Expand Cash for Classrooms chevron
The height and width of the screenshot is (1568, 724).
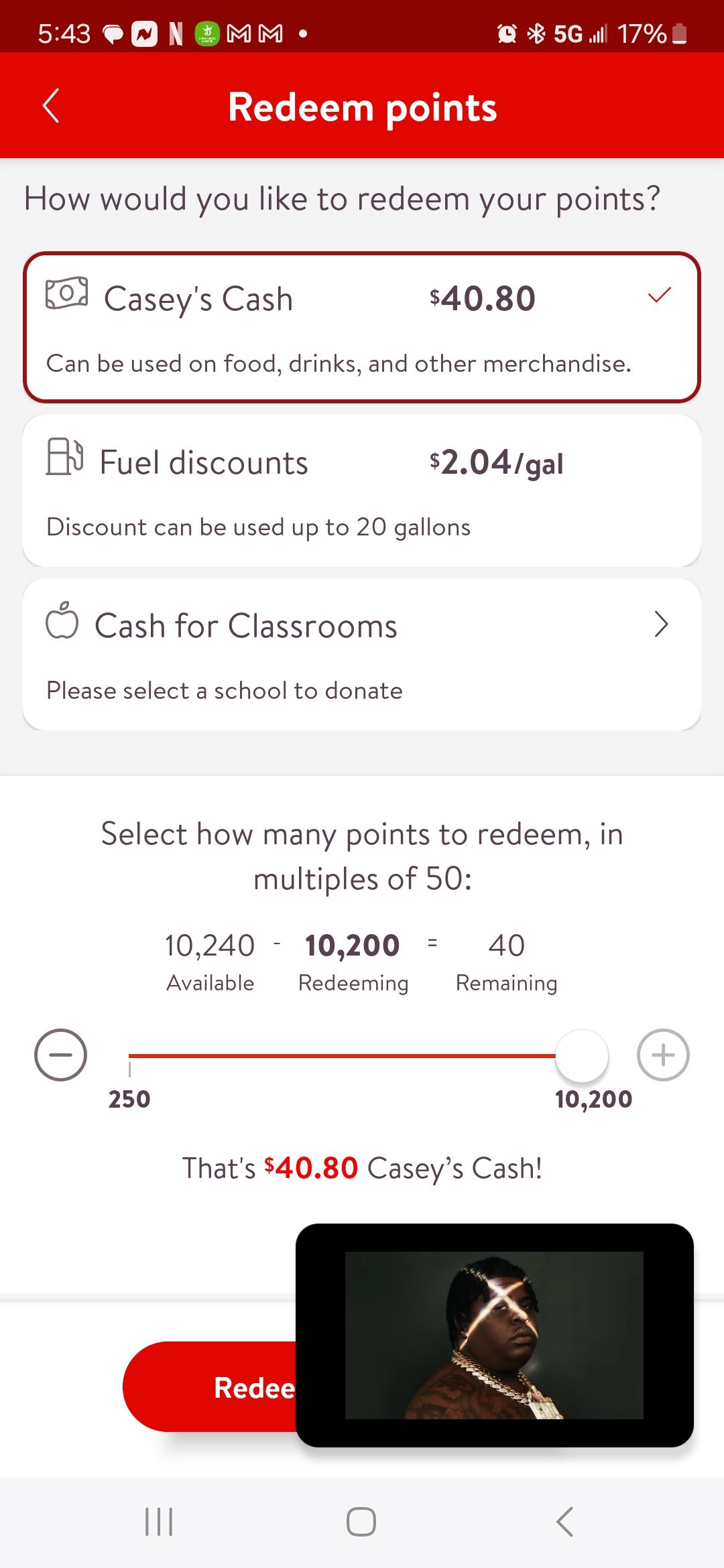[x=661, y=624]
